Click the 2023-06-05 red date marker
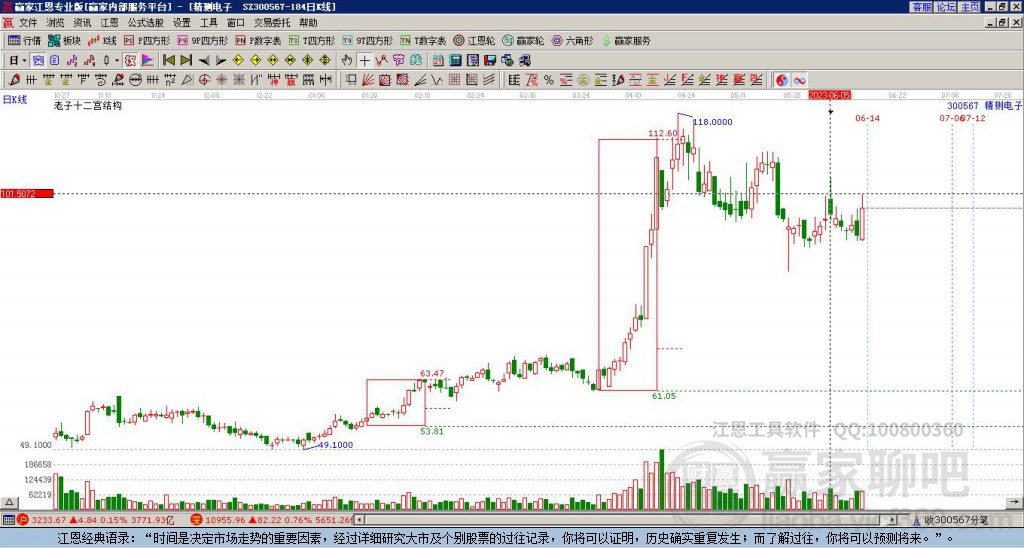 pyautogui.click(x=830, y=95)
